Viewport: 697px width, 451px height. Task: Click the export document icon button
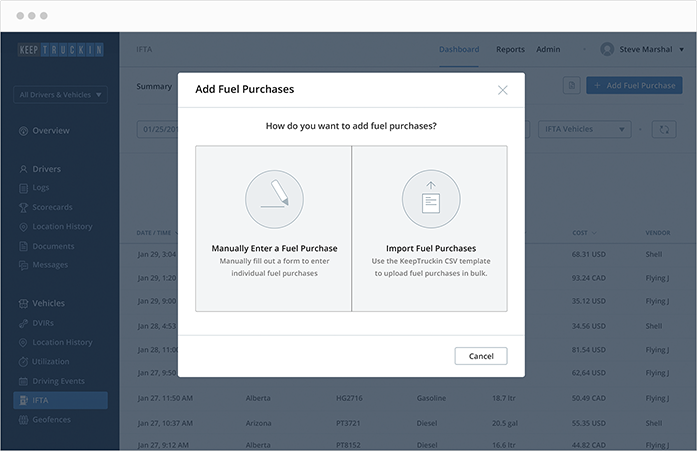click(x=572, y=85)
